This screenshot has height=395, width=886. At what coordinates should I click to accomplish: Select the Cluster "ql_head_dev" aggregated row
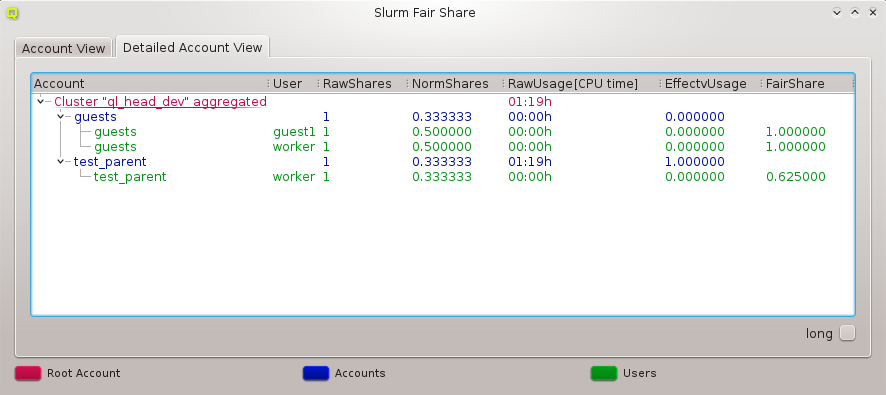[x=442, y=102]
